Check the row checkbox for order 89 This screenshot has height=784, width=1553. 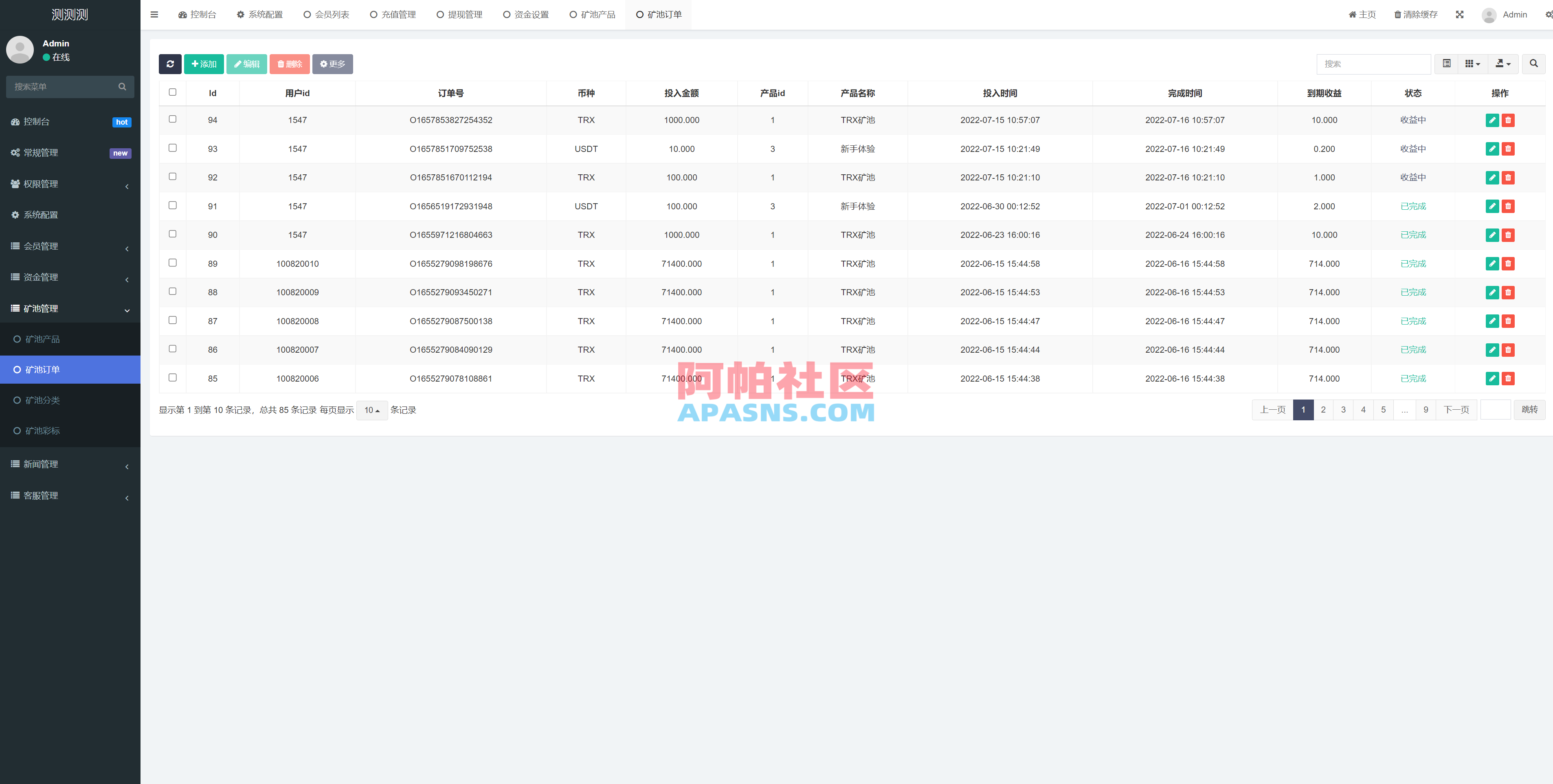(173, 263)
